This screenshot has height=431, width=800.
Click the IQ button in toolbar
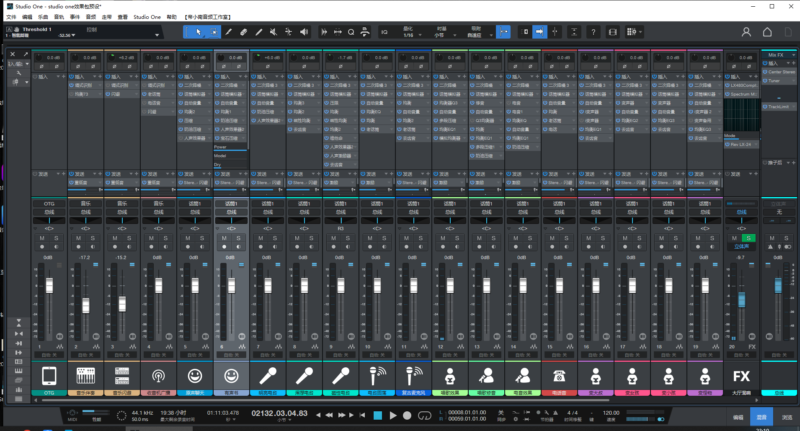(x=385, y=32)
